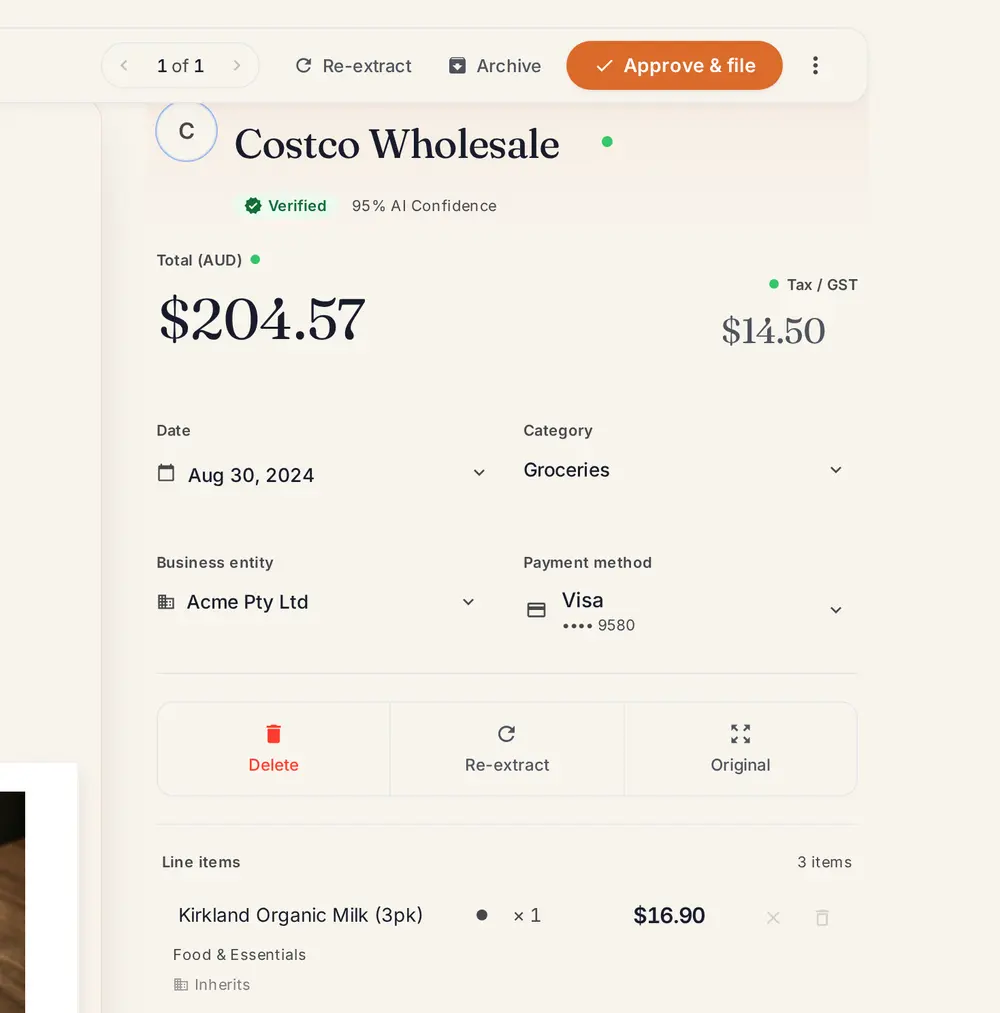Click the vertical three-dot more options icon
Screen dimensions: 1000x1013
tap(815, 65)
